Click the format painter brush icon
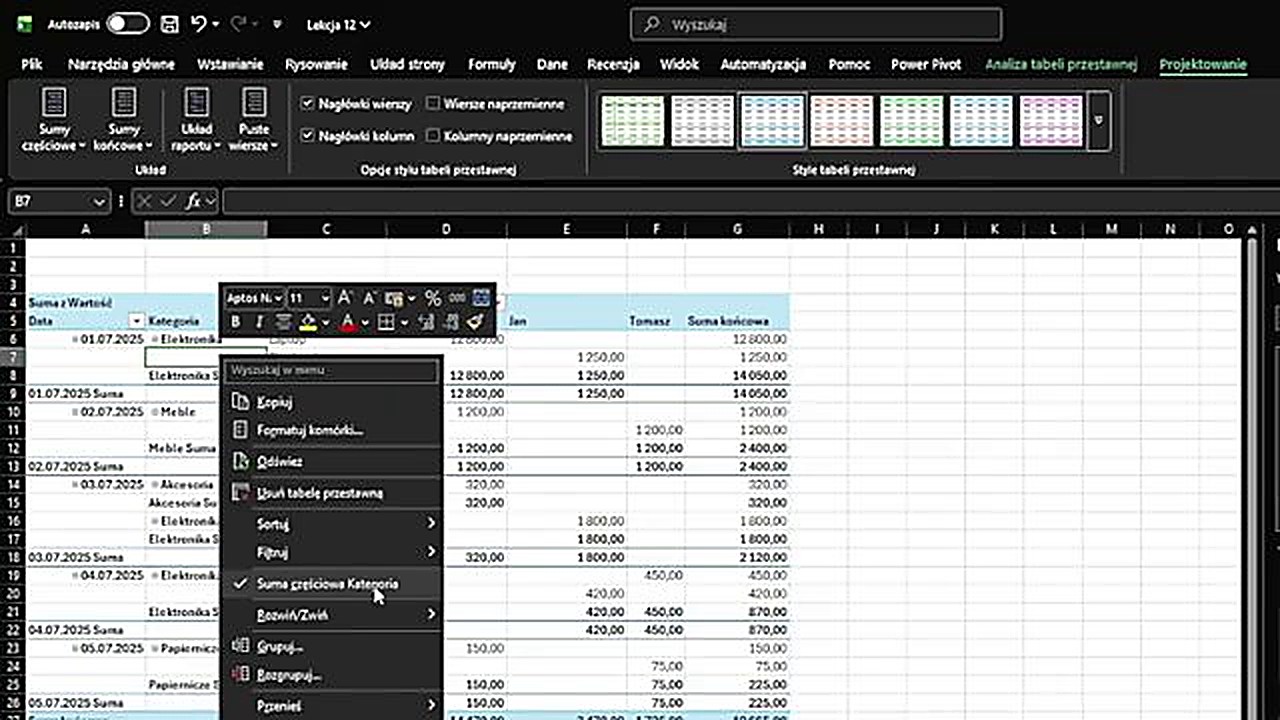Image resolution: width=1280 pixels, height=720 pixels. (x=475, y=322)
